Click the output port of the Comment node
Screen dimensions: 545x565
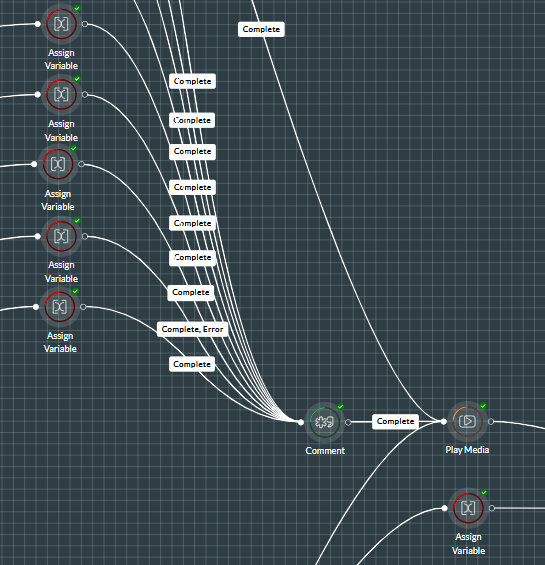[348, 422]
